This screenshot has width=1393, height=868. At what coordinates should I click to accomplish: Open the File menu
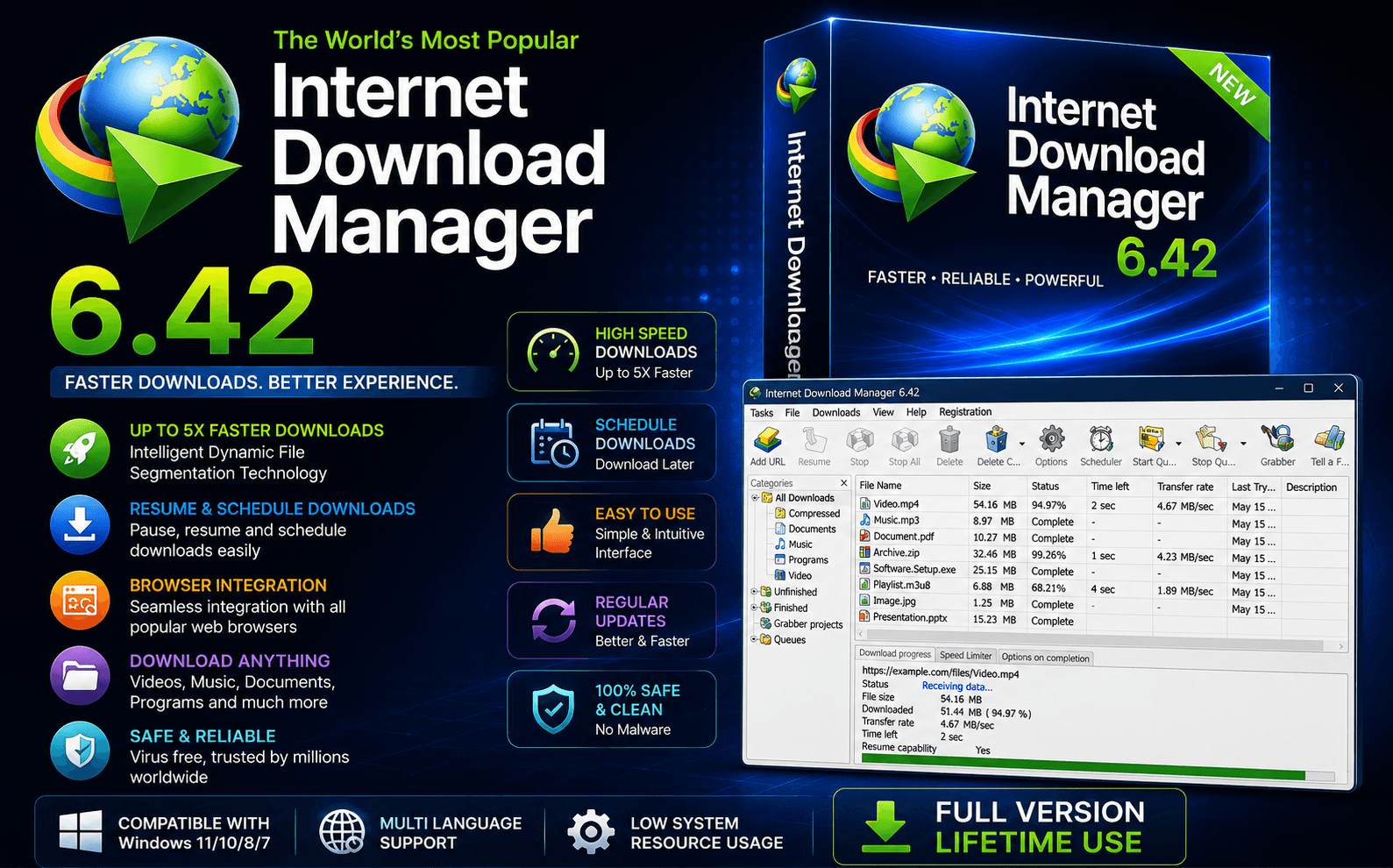(x=792, y=413)
